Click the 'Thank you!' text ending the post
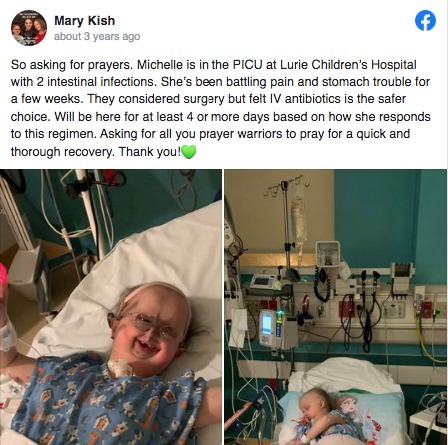Screen dimensions: 448x445 [x=150, y=152]
